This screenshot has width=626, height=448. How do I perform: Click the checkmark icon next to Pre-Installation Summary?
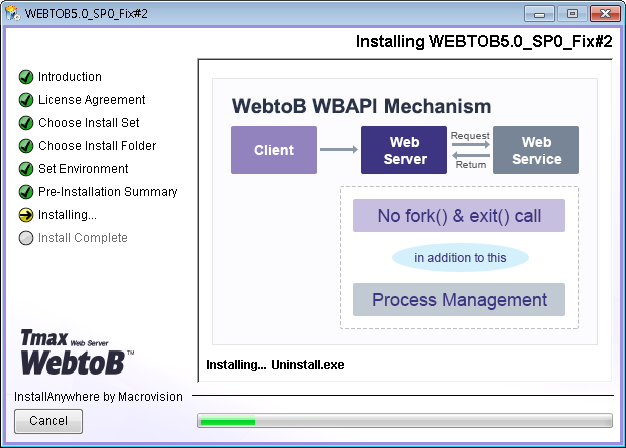click(x=26, y=192)
